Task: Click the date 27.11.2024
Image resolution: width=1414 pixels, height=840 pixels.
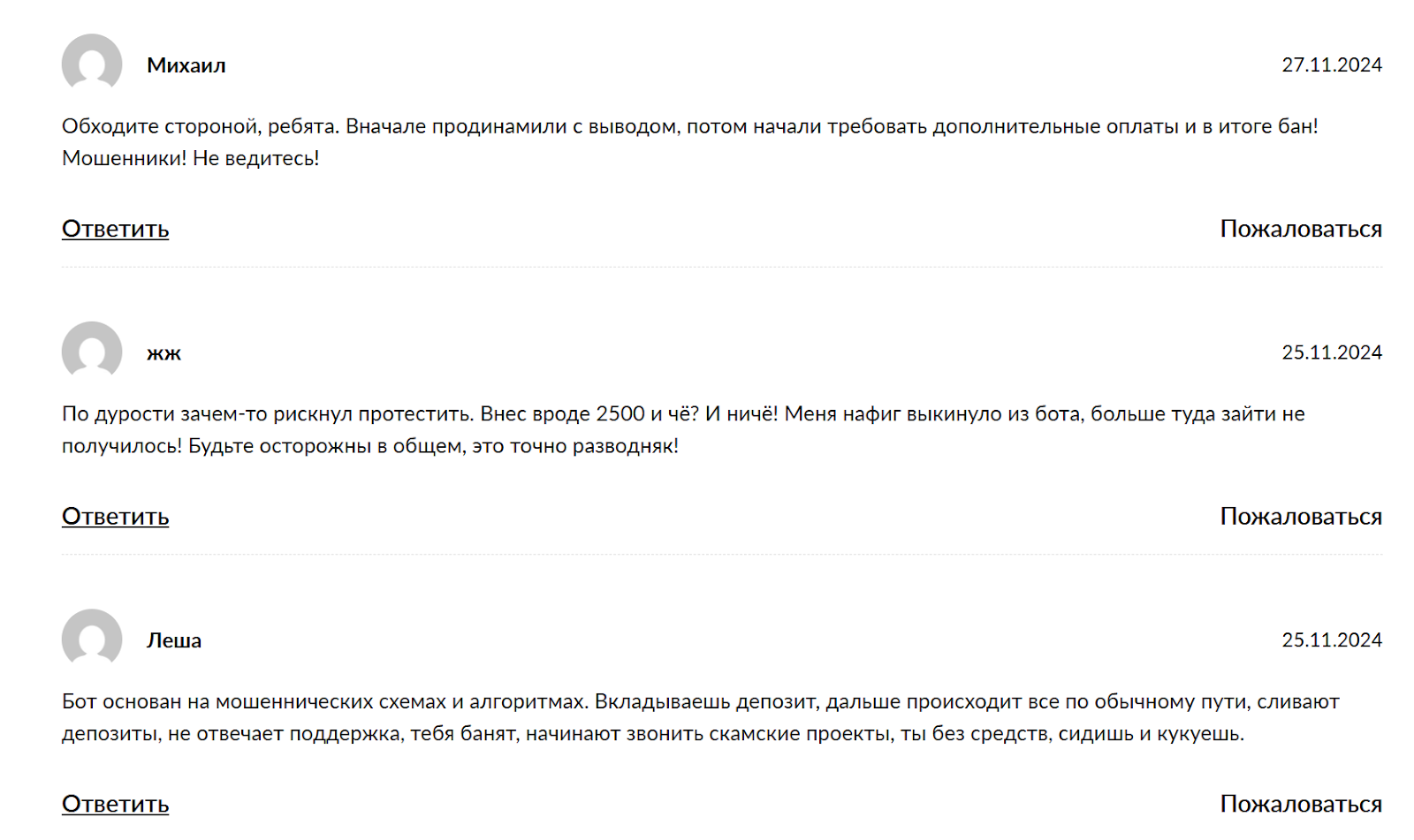Action: pyautogui.click(x=1331, y=65)
